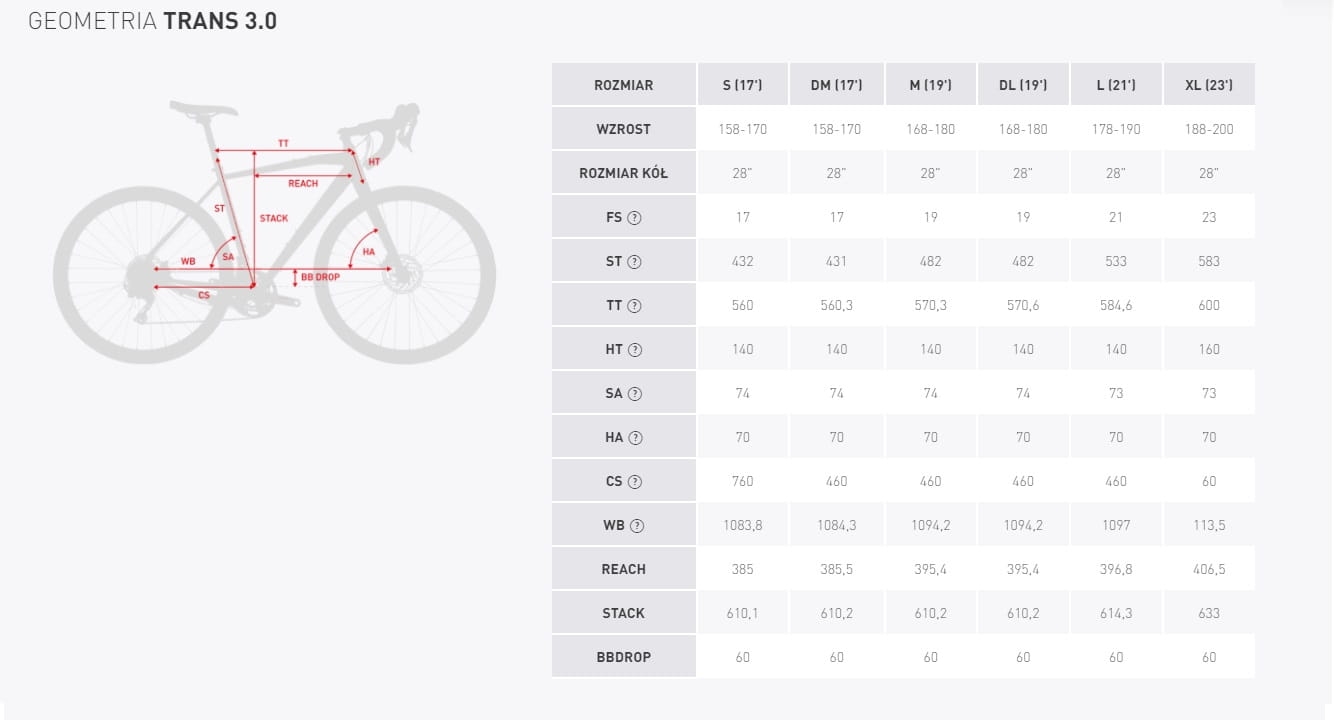
Task: Click the info icon beside CS
Action: point(634,481)
